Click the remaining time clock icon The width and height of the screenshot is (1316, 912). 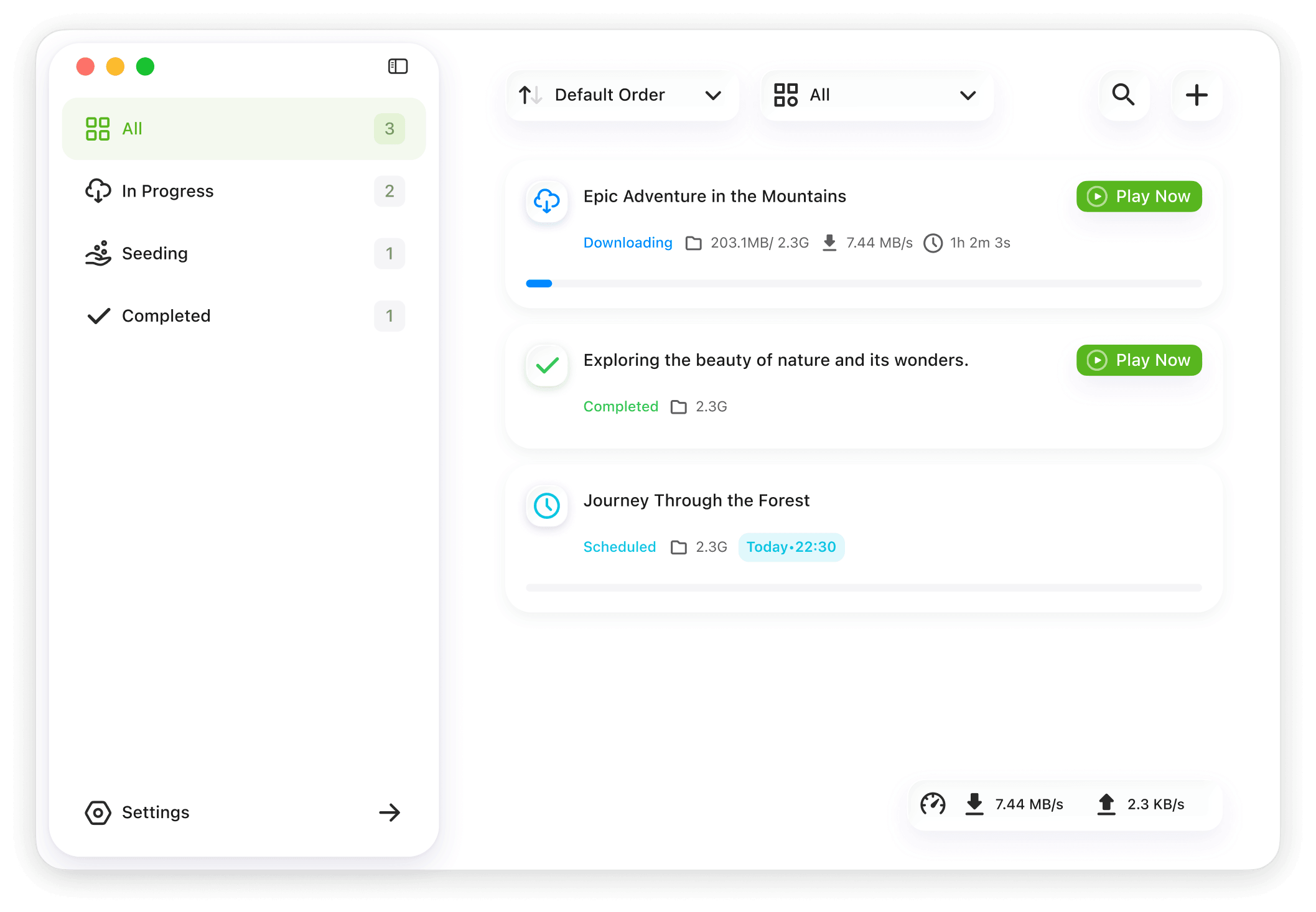pyautogui.click(x=933, y=243)
